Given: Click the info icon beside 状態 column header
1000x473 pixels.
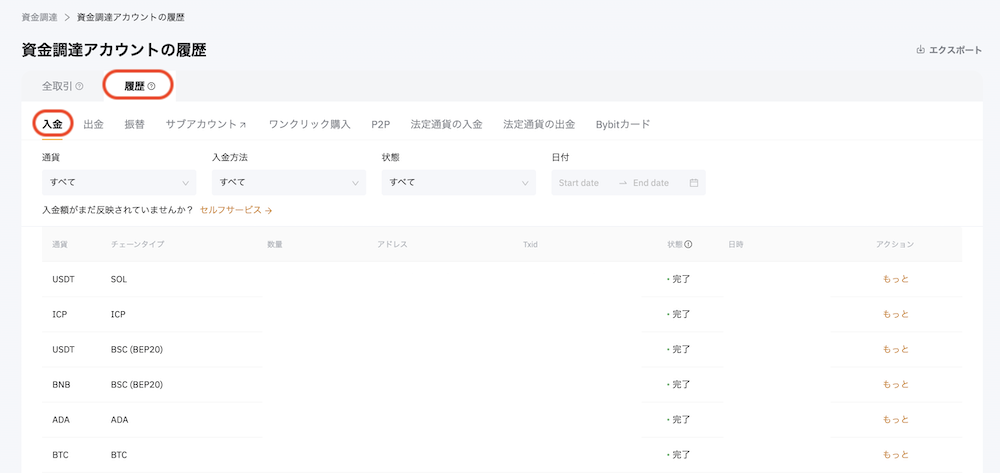Looking at the screenshot, I should coord(689,244).
